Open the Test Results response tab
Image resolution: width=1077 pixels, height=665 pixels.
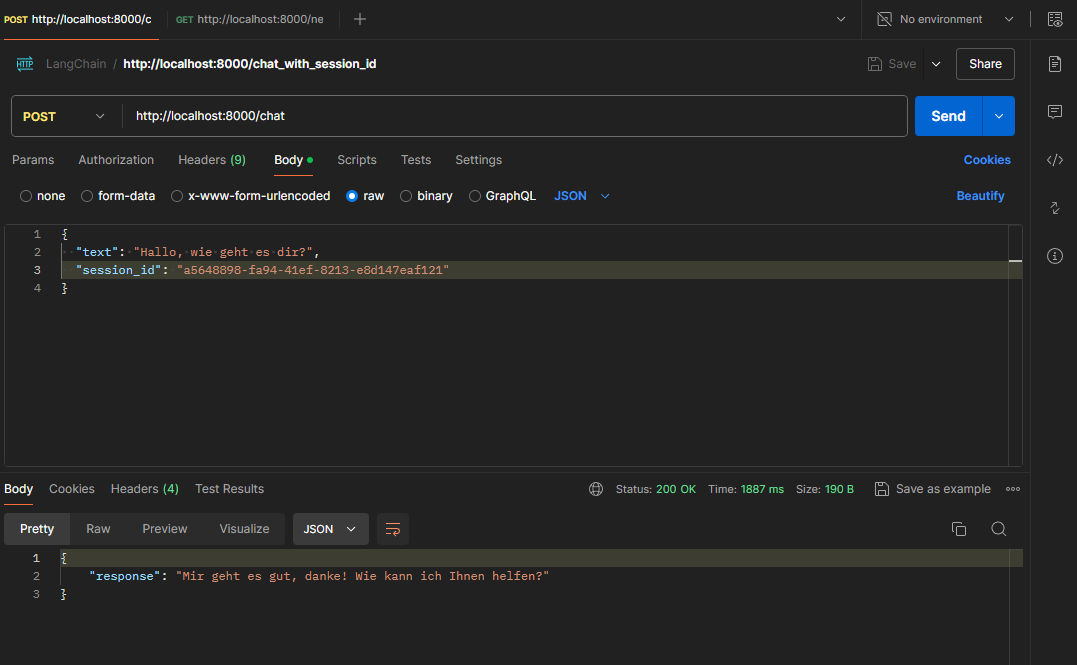coord(229,489)
